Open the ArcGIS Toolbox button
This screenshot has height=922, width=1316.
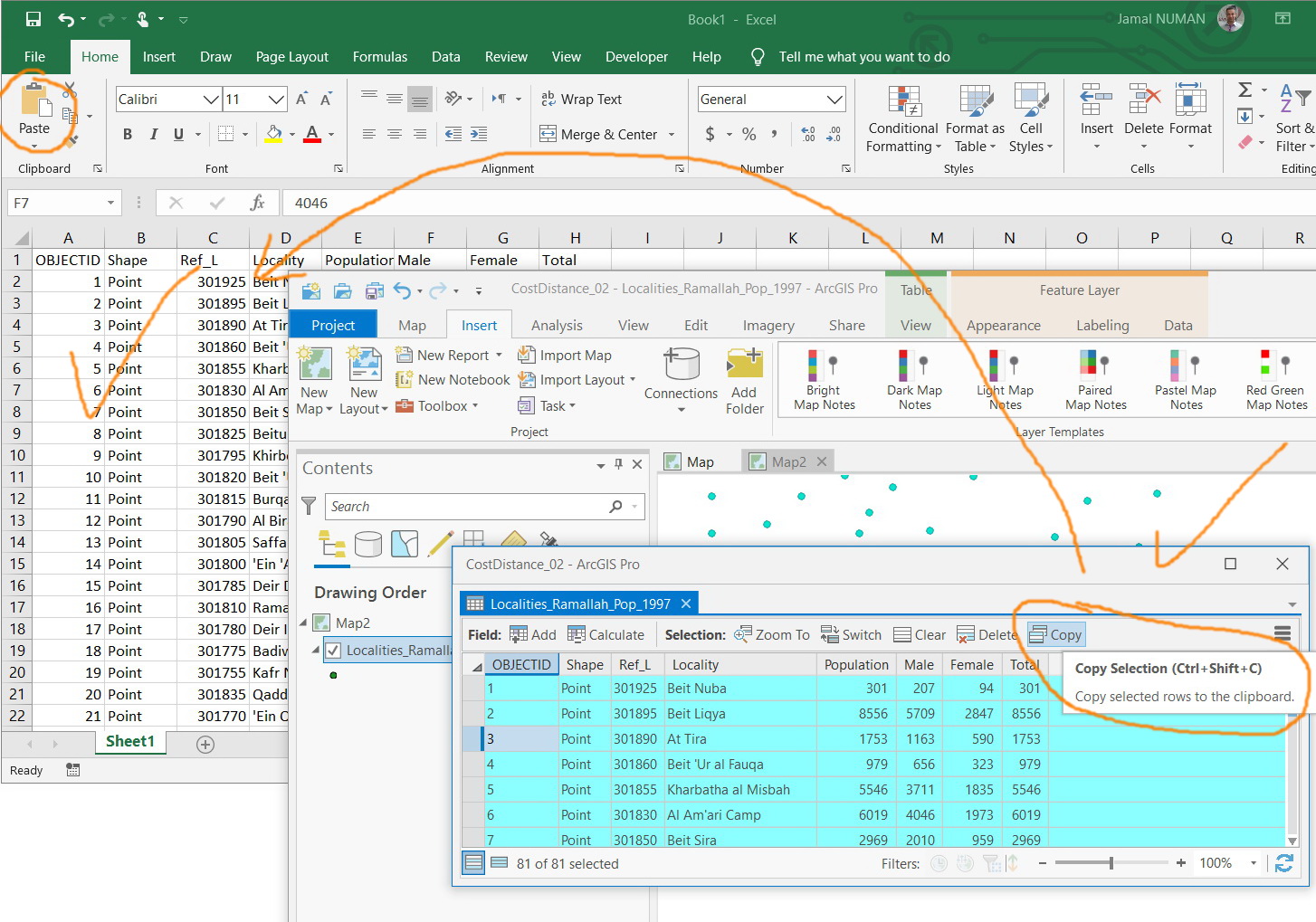[x=436, y=406]
